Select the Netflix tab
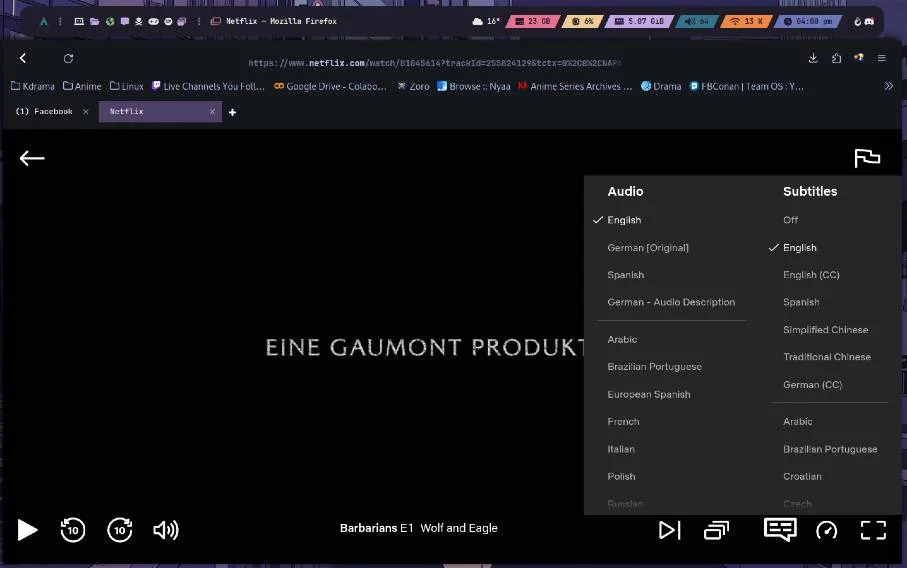907x568 pixels. pyautogui.click(x=160, y=112)
